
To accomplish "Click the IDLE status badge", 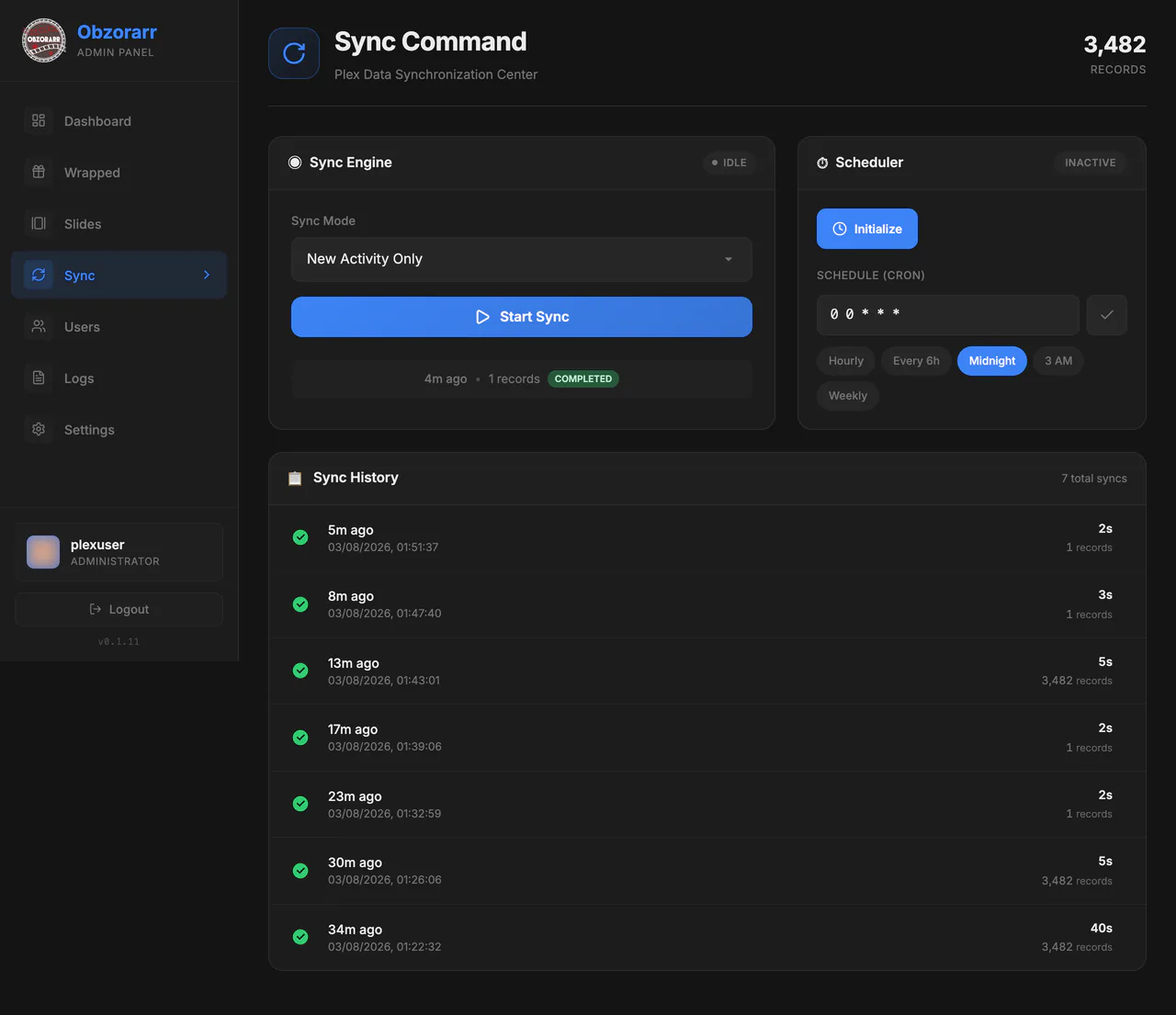I will (729, 163).
